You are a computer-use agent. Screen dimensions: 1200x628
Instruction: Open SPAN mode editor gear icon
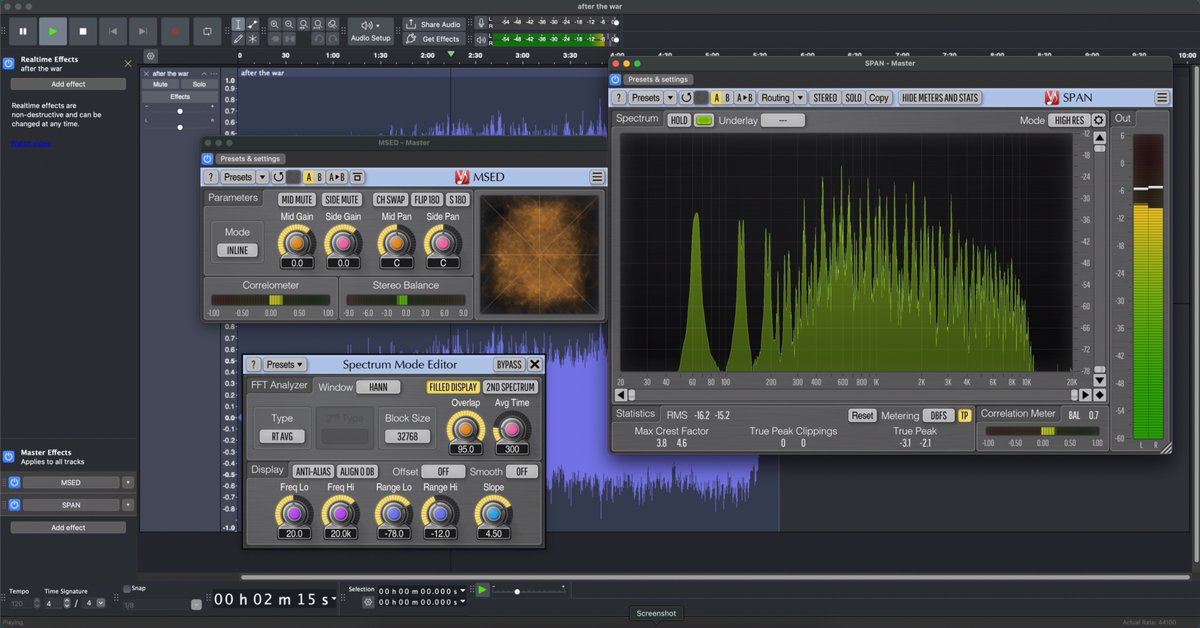[x=1099, y=120]
